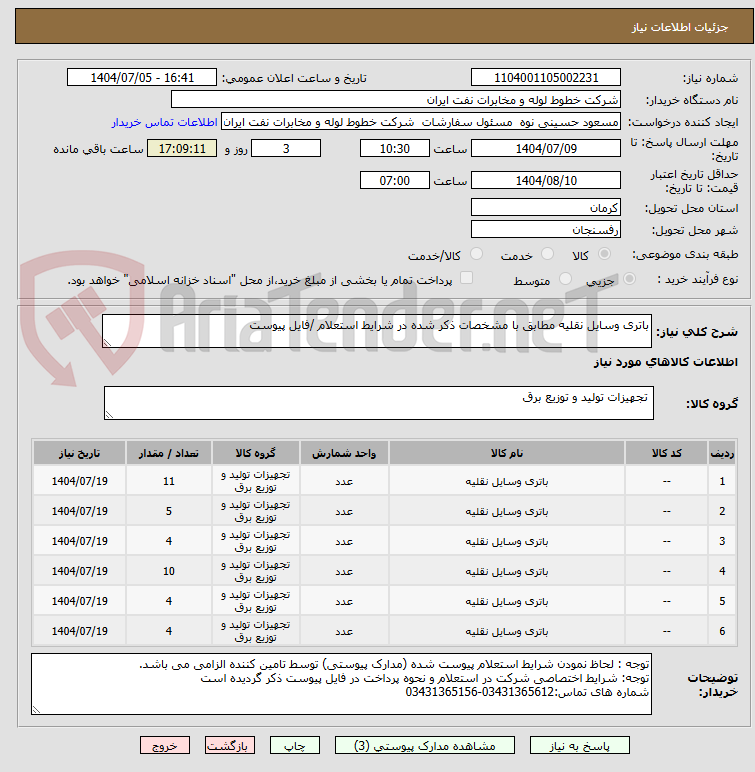
Task: Click the پاسخ به نیاز button
Action: tap(580, 745)
